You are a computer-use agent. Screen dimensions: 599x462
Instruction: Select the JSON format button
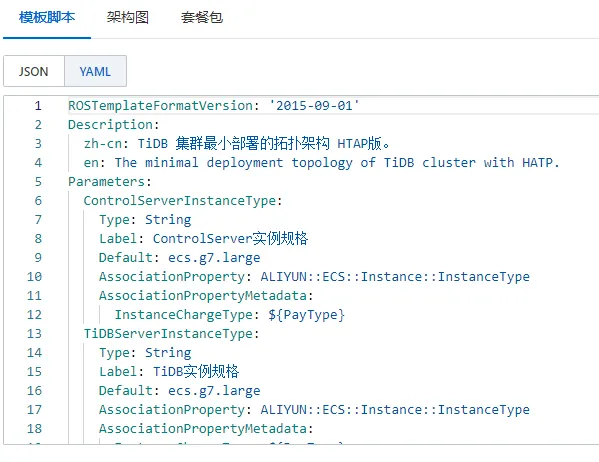(34, 71)
